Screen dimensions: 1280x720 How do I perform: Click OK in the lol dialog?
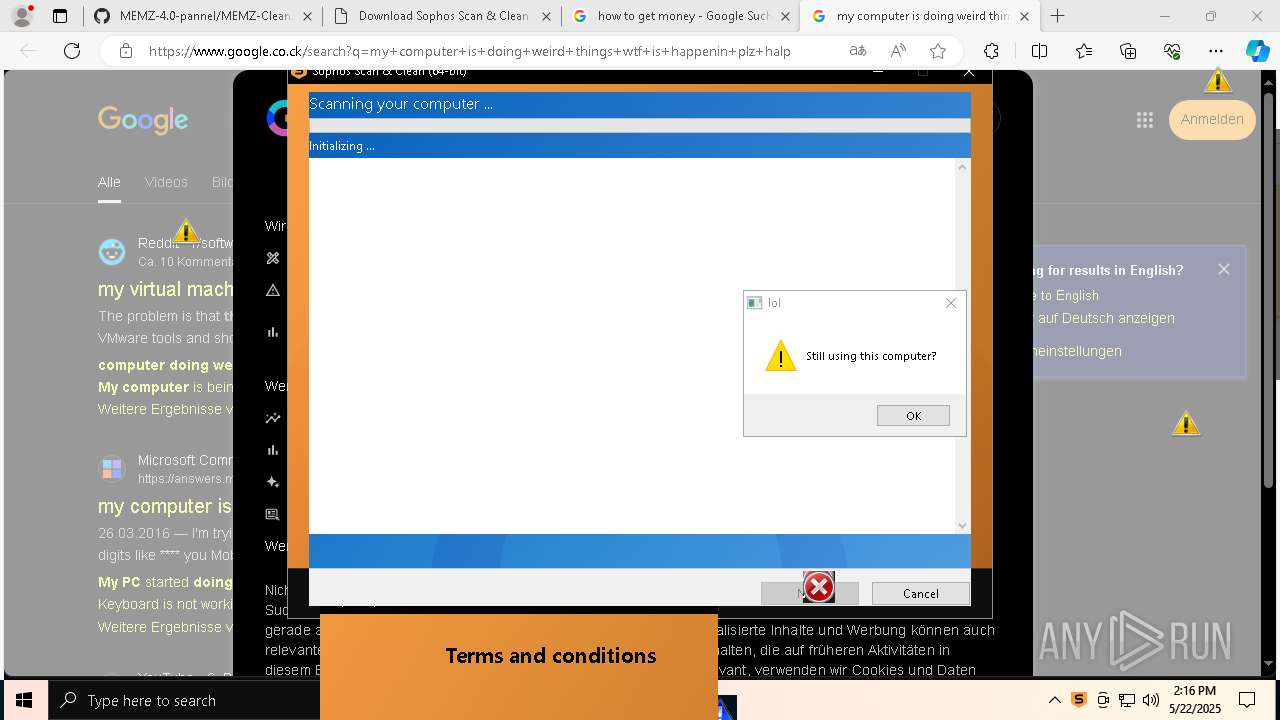tap(913, 415)
